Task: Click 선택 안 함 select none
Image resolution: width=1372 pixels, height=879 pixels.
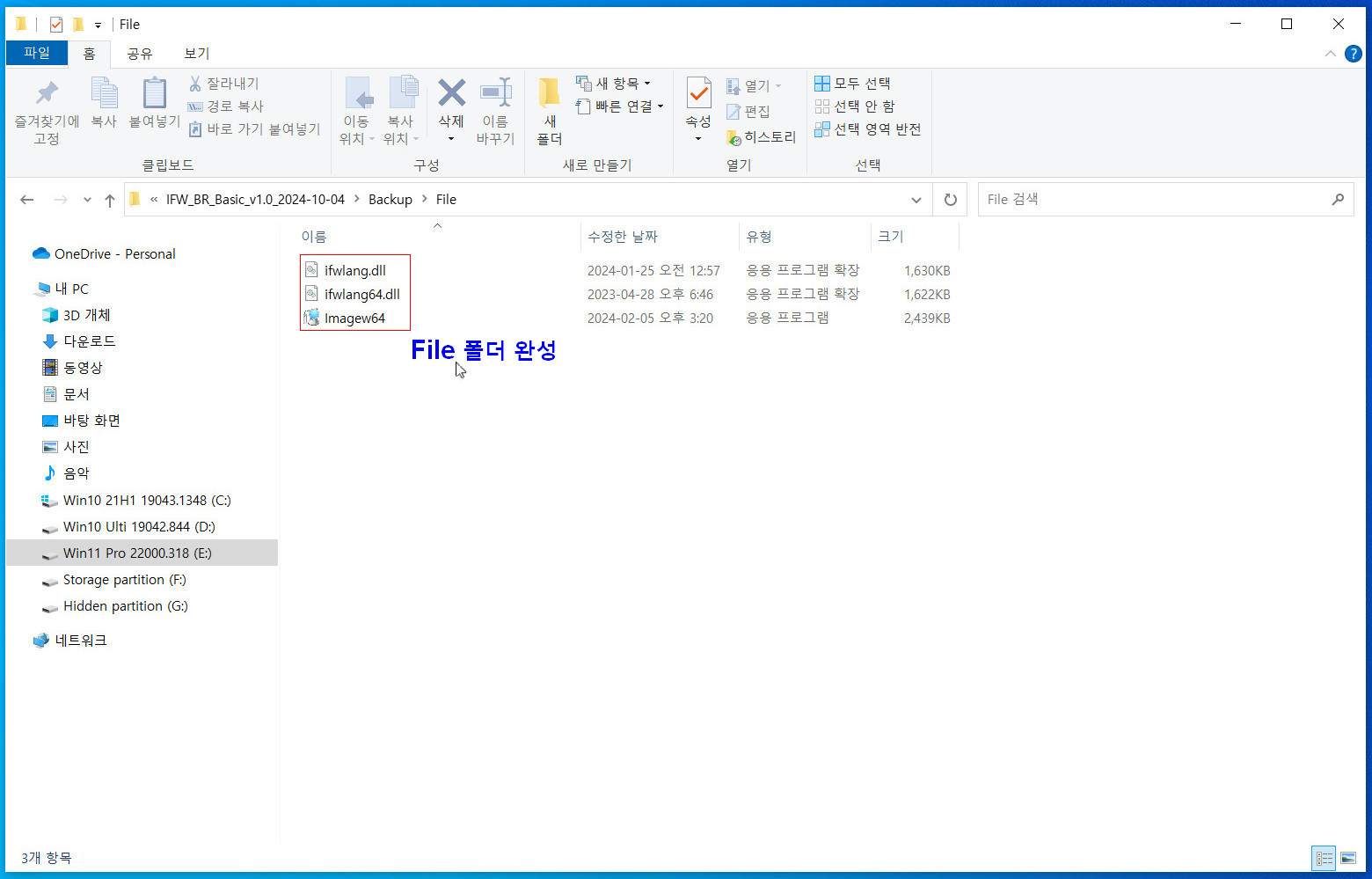Action: click(854, 106)
